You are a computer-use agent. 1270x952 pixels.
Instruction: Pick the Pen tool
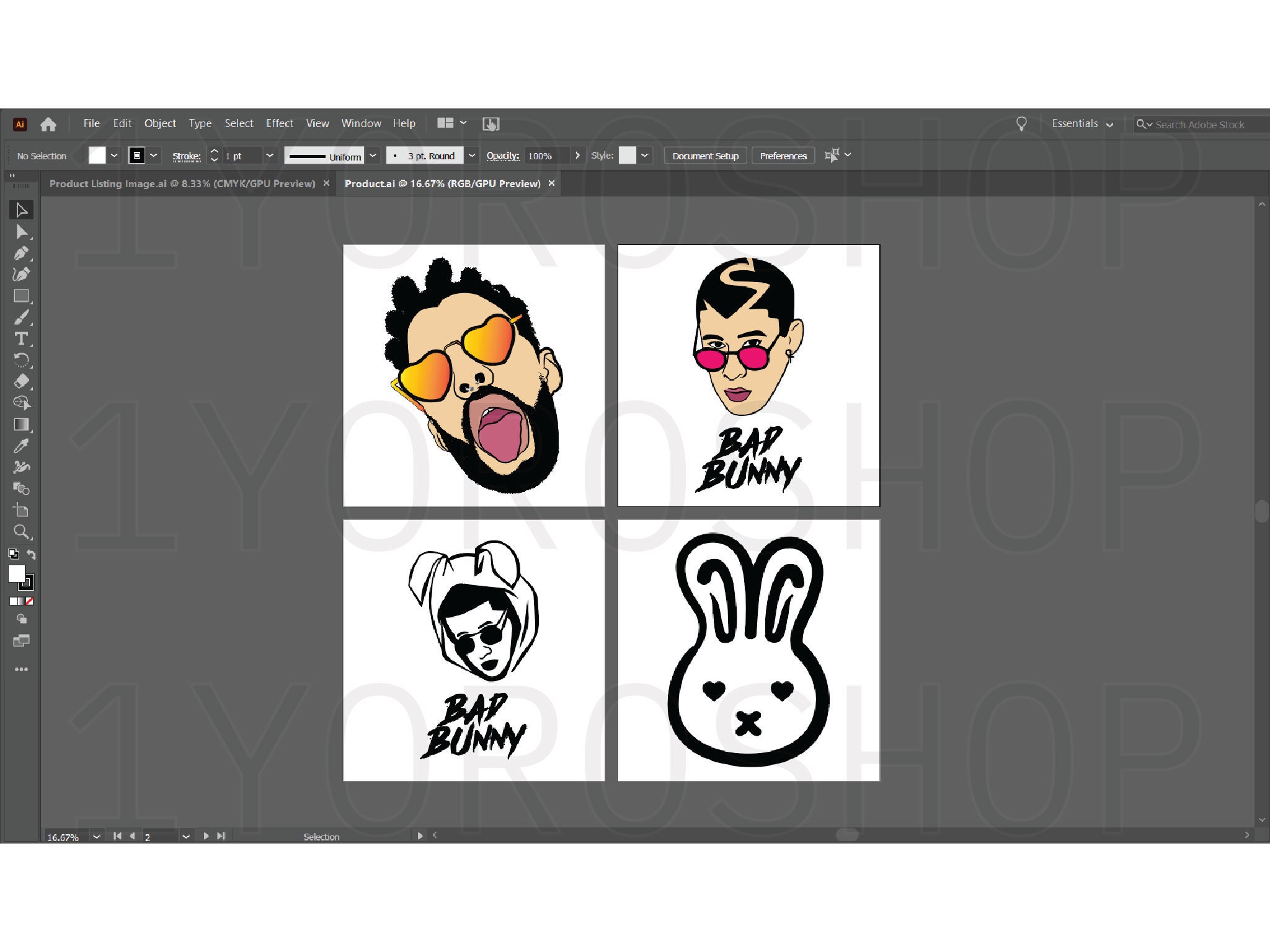point(22,253)
